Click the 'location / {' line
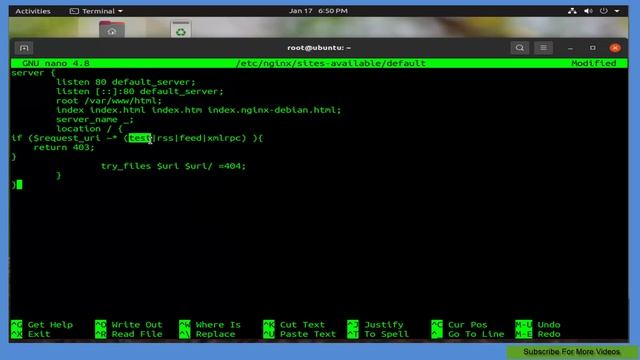The image size is (640, 360). click(89, 129)
